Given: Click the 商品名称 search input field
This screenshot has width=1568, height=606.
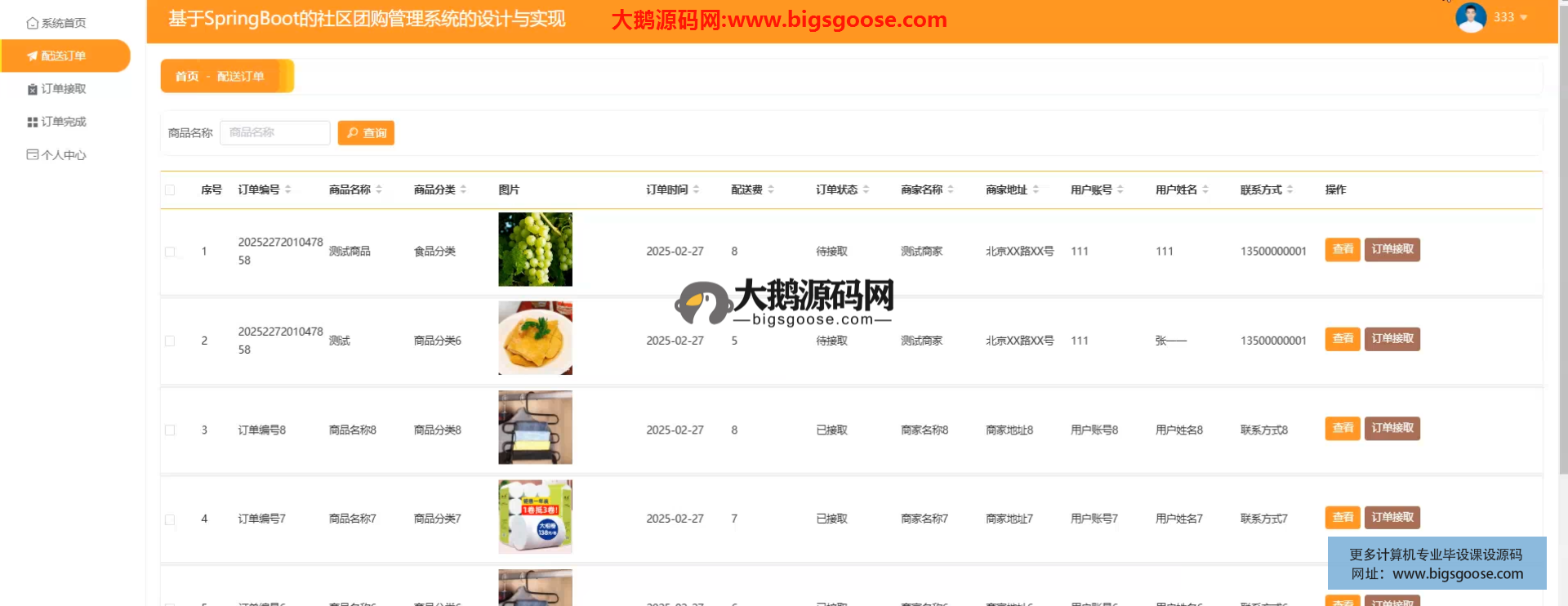Looking at the screenshot, I should 275,132.
